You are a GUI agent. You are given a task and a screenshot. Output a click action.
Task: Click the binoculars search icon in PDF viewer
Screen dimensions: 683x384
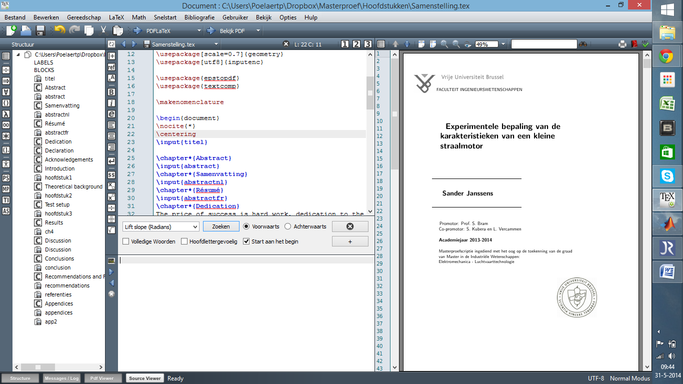[583, 44]
